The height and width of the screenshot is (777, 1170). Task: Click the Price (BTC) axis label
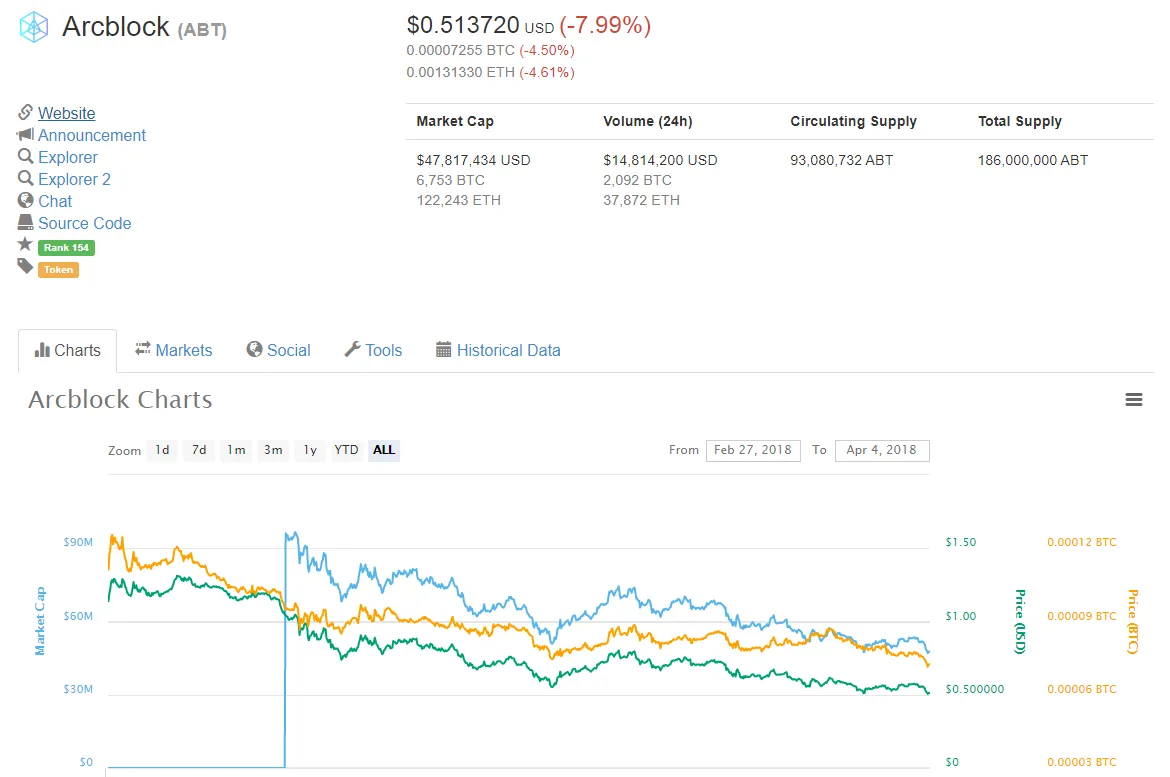pos(1132,621)
